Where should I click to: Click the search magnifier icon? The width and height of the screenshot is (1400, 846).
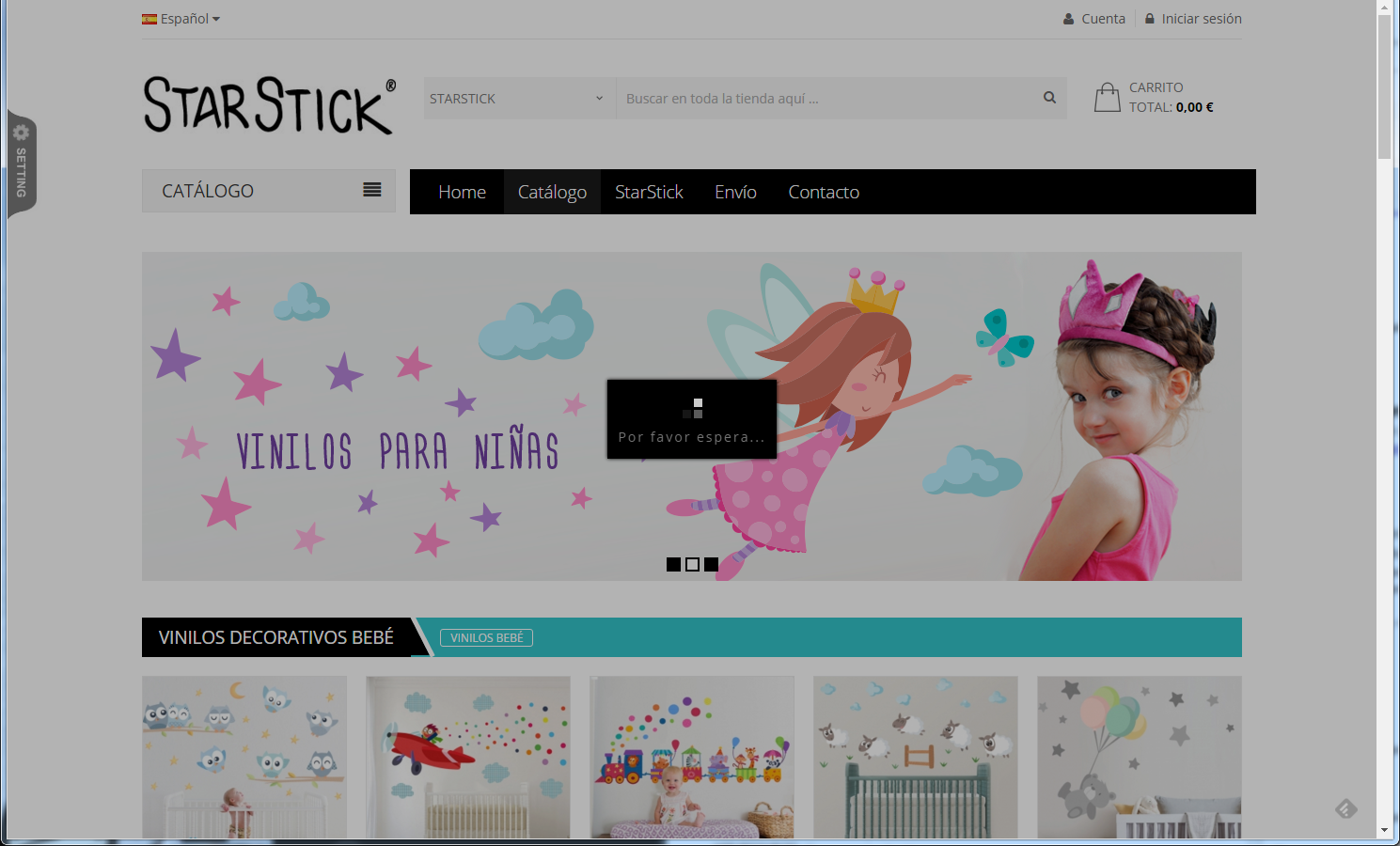pyautogui.click(x=1049, y=98)
